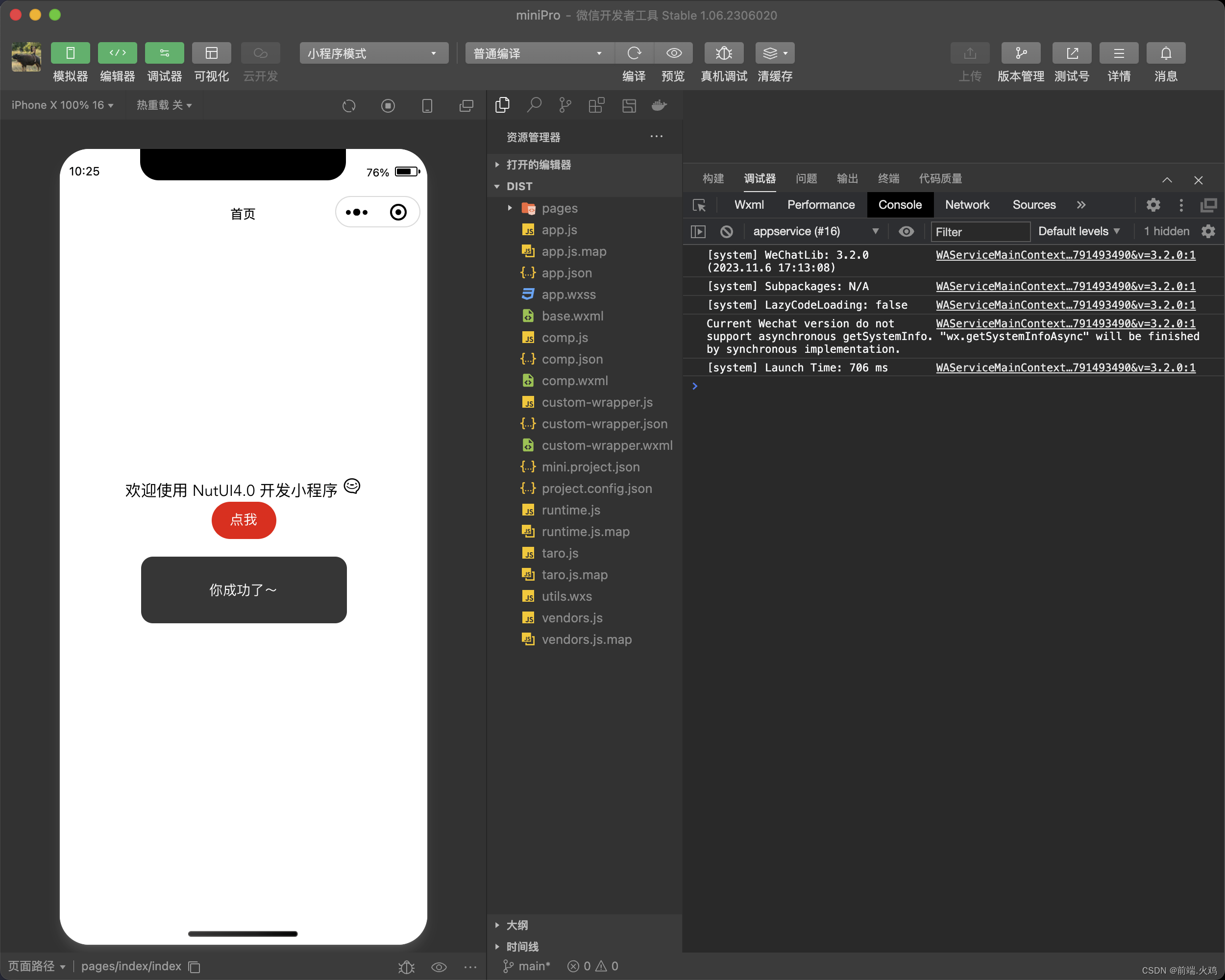Collapse the DIST folder section
The height and width of the screenshot is (980, 1225).
[x=585, y=186]
